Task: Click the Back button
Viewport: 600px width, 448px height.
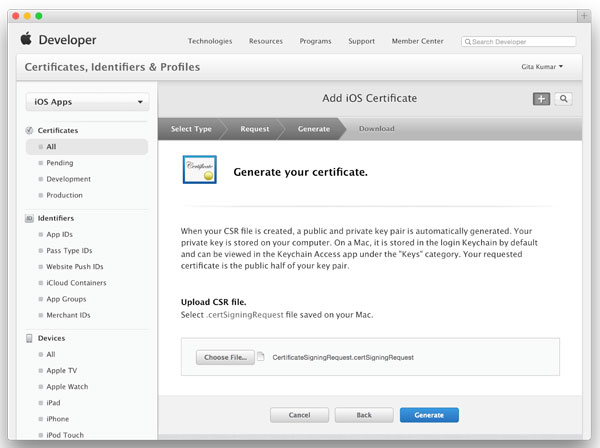Action: point(364,415)
